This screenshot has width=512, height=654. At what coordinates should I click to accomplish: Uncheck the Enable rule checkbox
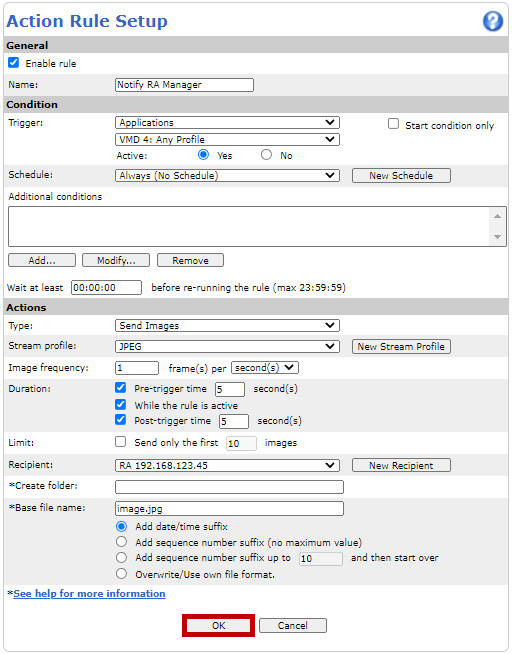14,63
